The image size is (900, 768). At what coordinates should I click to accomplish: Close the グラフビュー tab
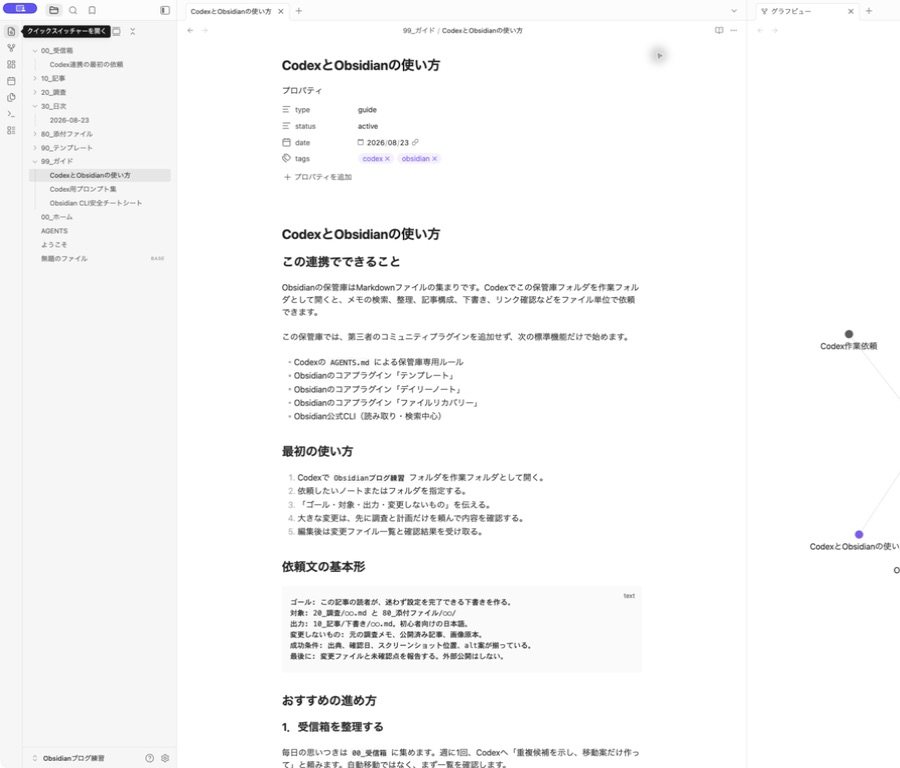pyautogui.click(x=851, y=11)
